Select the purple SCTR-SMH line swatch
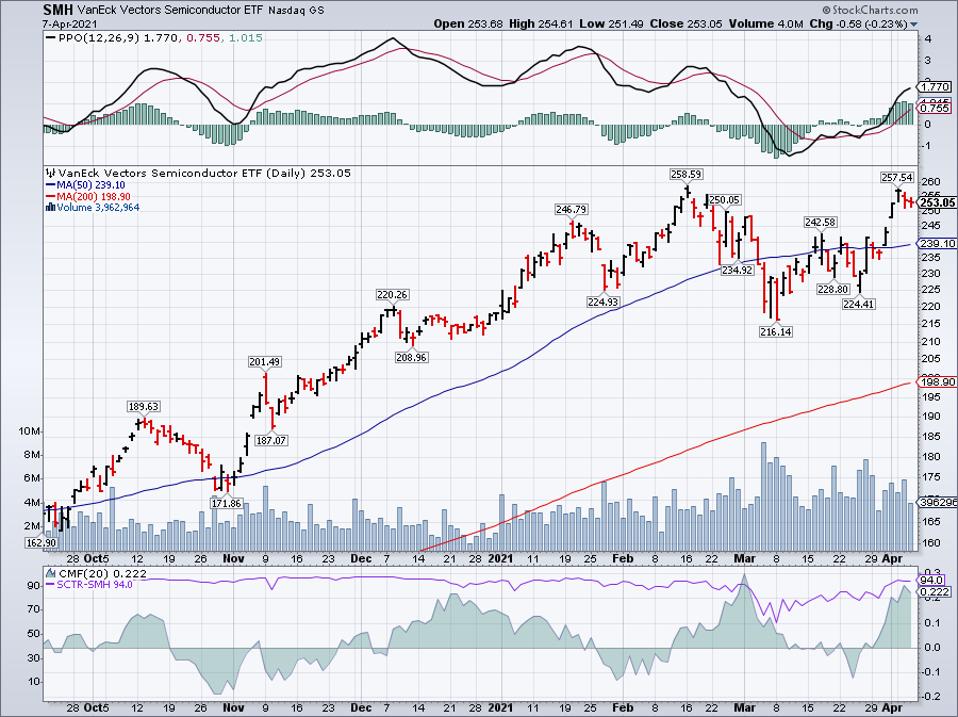 [x=51, y=584]
